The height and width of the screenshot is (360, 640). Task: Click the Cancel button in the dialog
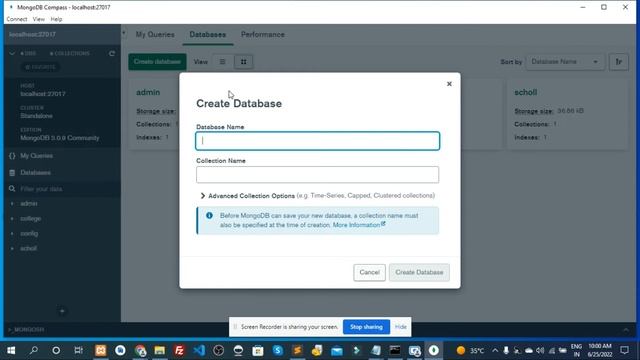[x=369, y=272]
